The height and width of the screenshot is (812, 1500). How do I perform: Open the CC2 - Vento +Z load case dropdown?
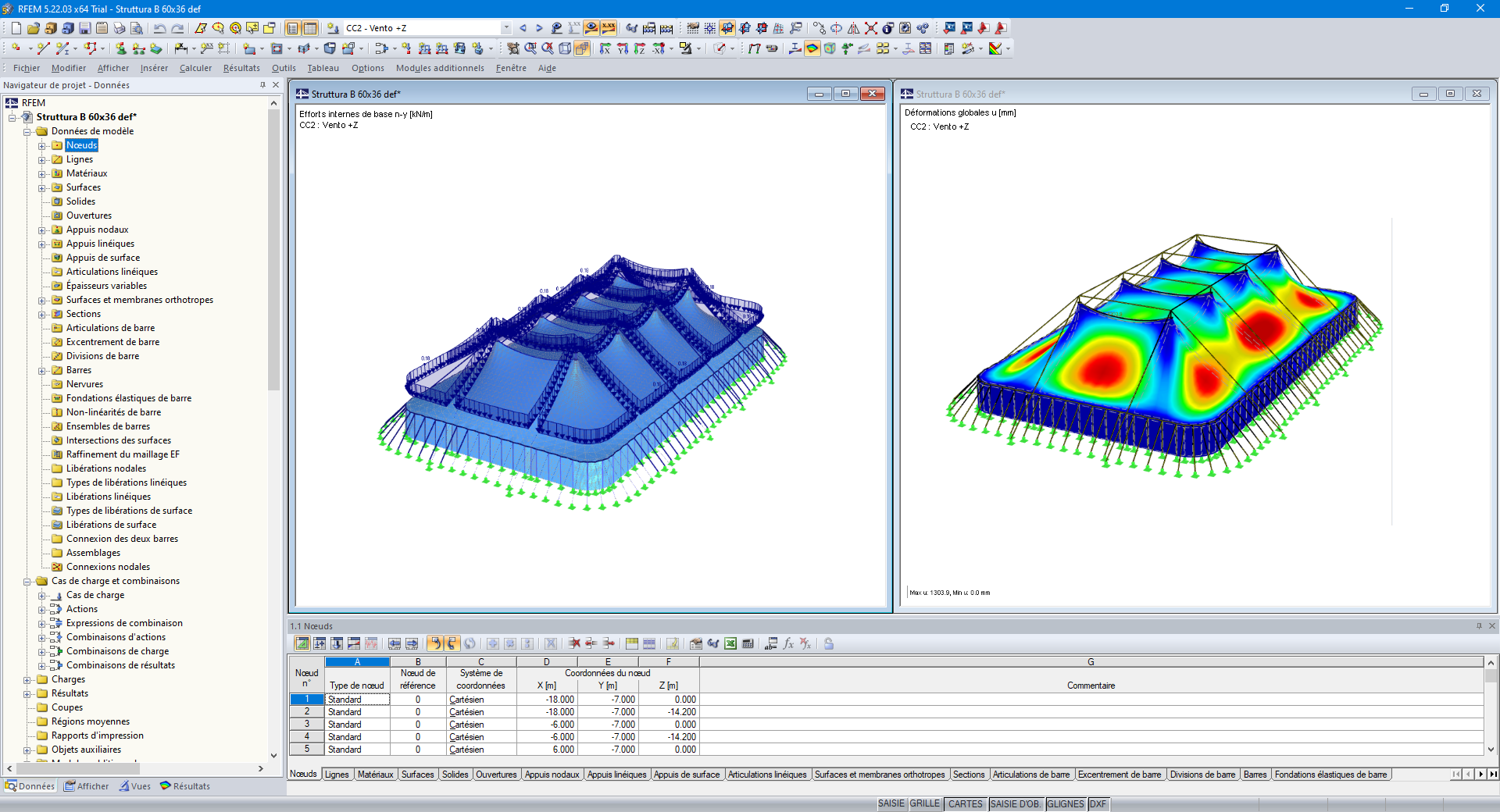tap(506, 28)
